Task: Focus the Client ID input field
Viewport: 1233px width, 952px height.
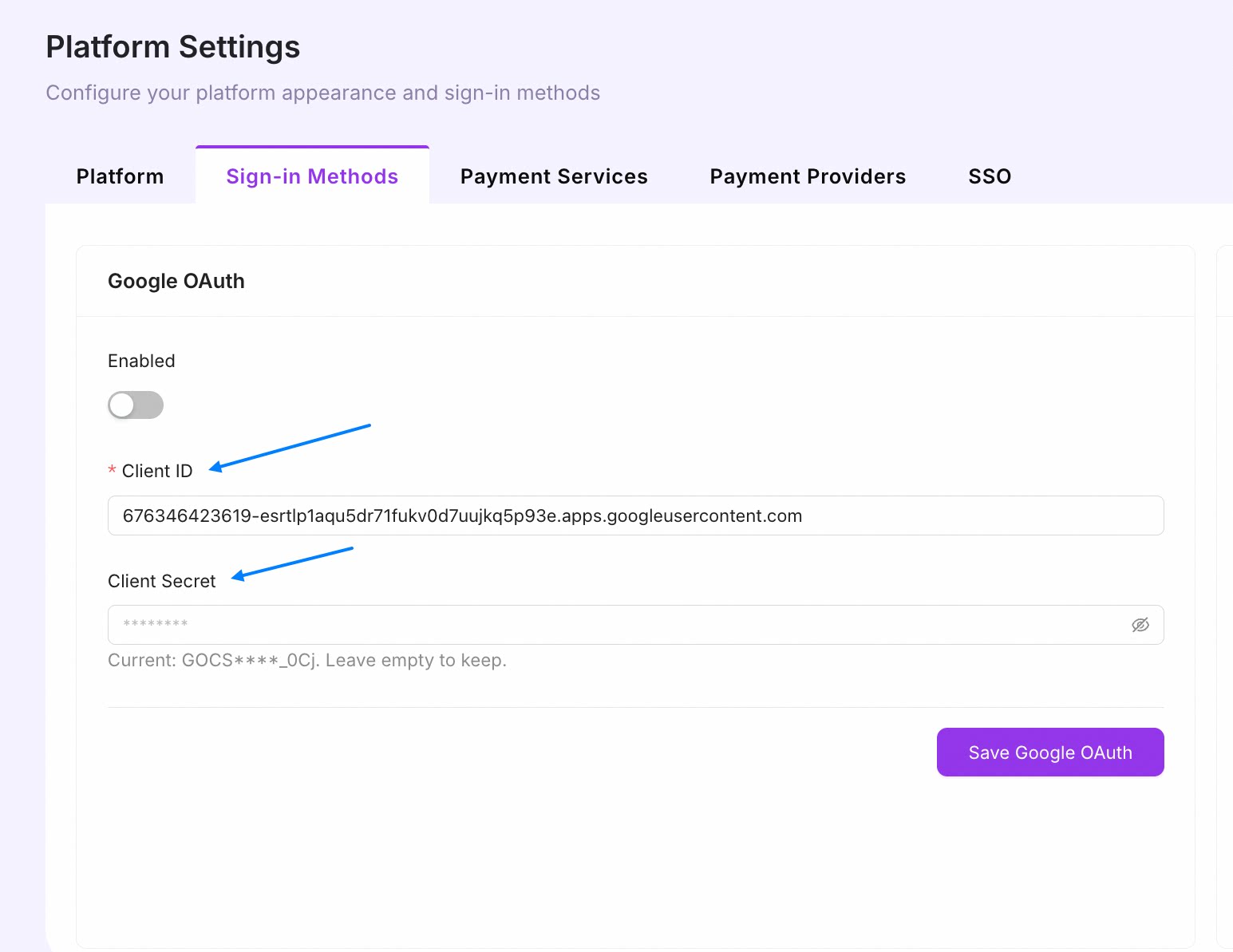Action: (x=635, y=516)
